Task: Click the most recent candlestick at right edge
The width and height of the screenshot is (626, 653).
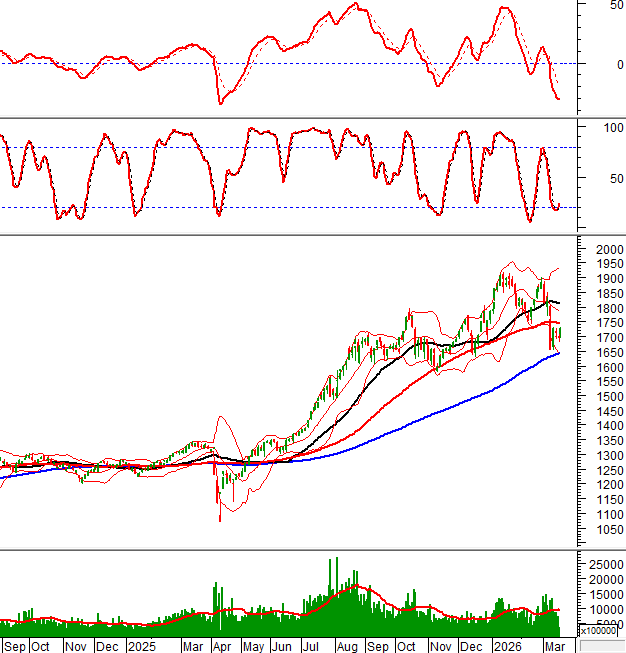Action: pyautogui.click(x=560, y=332)
